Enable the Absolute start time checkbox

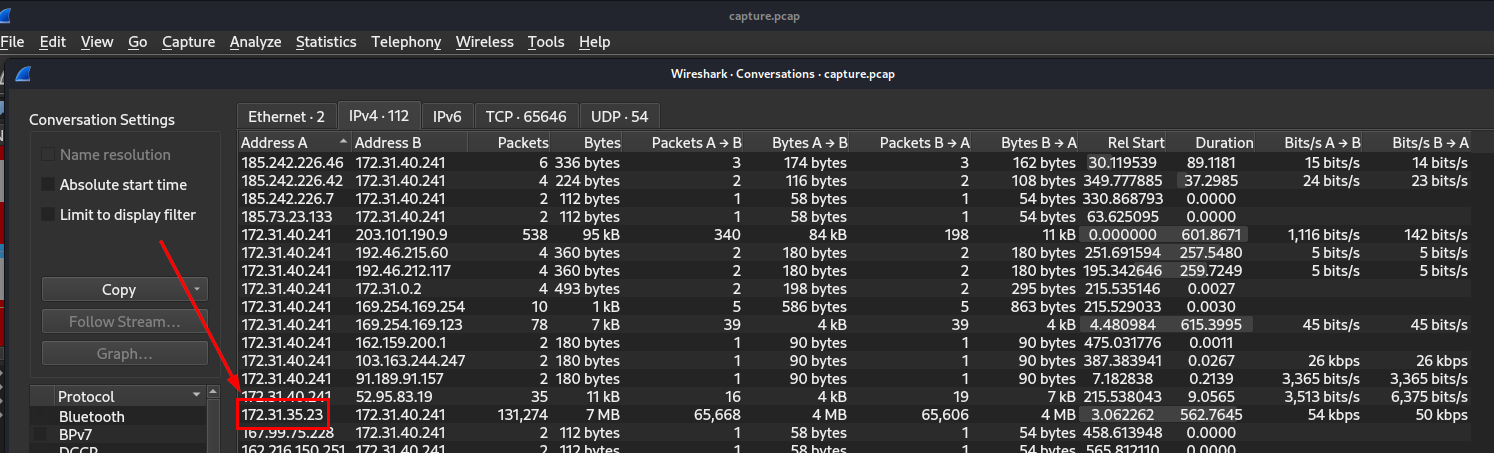tap(48, 185)
